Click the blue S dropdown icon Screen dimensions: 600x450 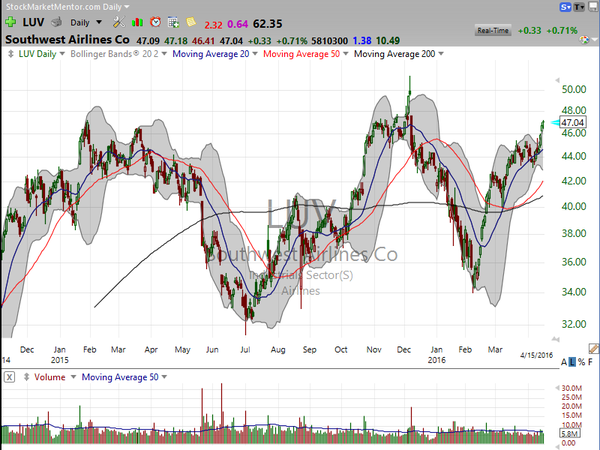(x=565, y=7)
